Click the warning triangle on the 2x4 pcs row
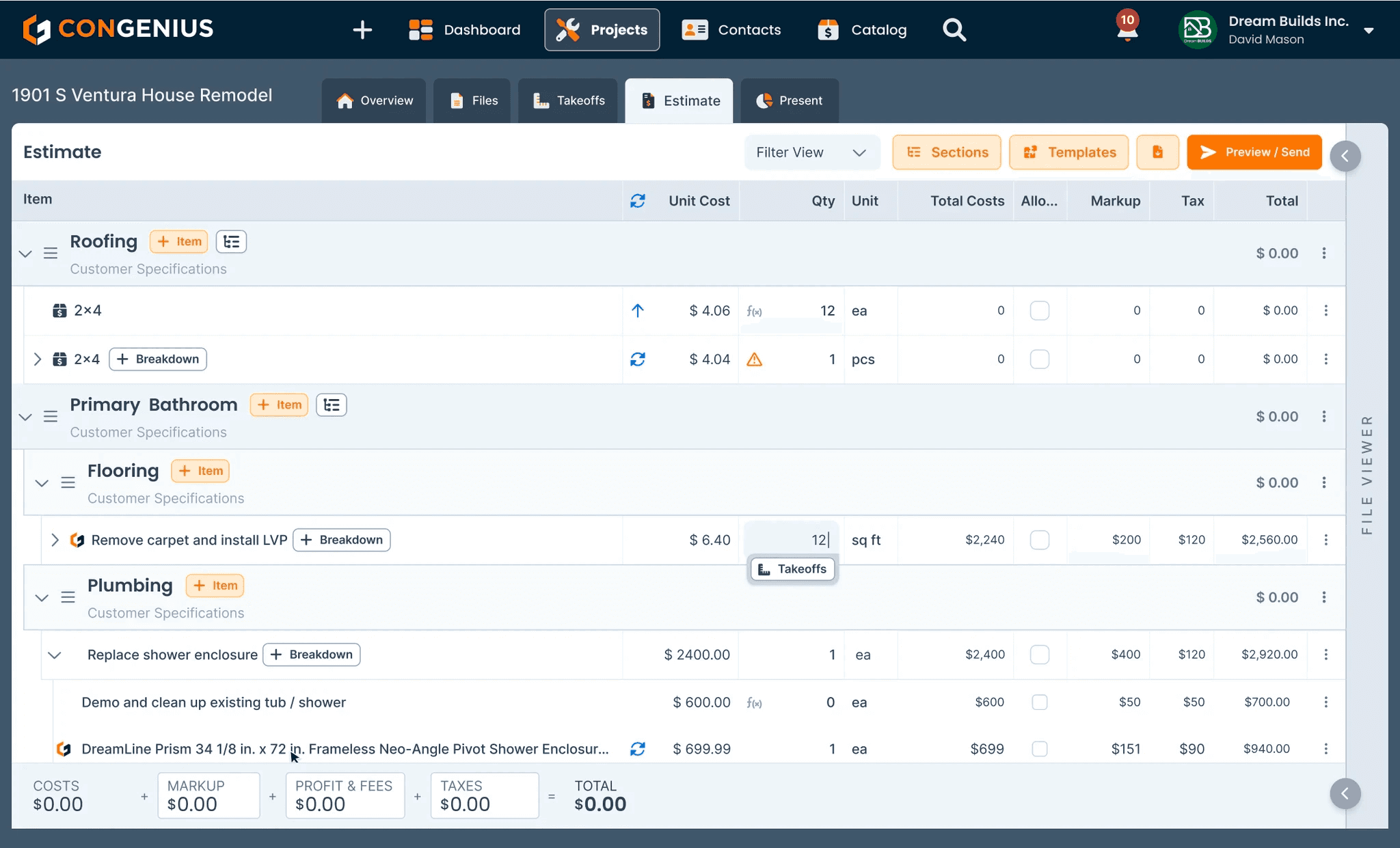 755,359
